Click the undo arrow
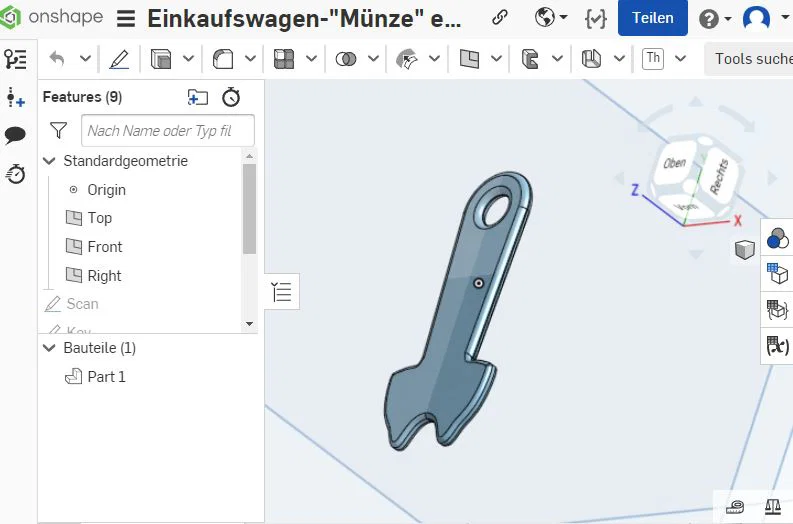Image resolution: width=793 pixels, height=524 pixels. (x=57, y=59)
